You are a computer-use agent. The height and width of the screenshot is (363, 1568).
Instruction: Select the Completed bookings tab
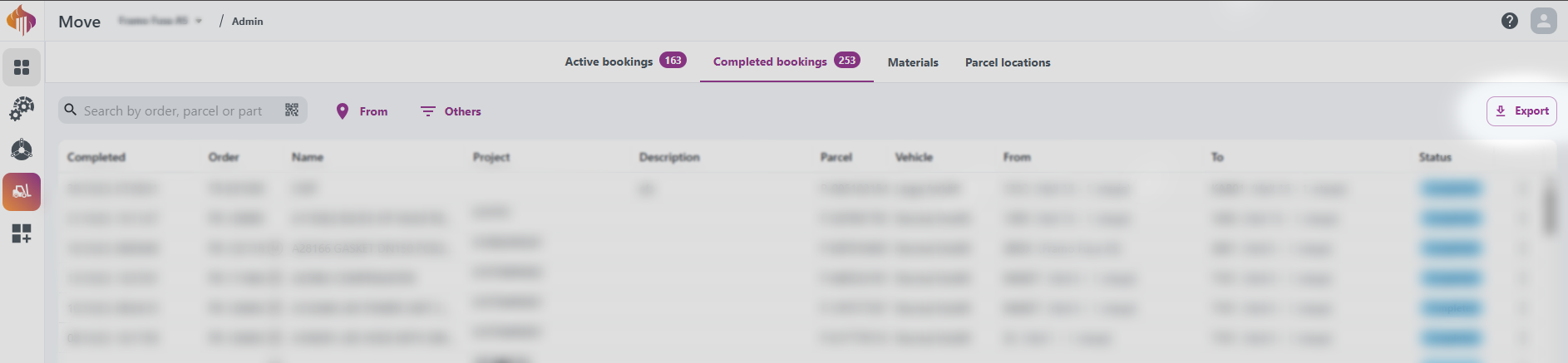[x=786, y=61]
